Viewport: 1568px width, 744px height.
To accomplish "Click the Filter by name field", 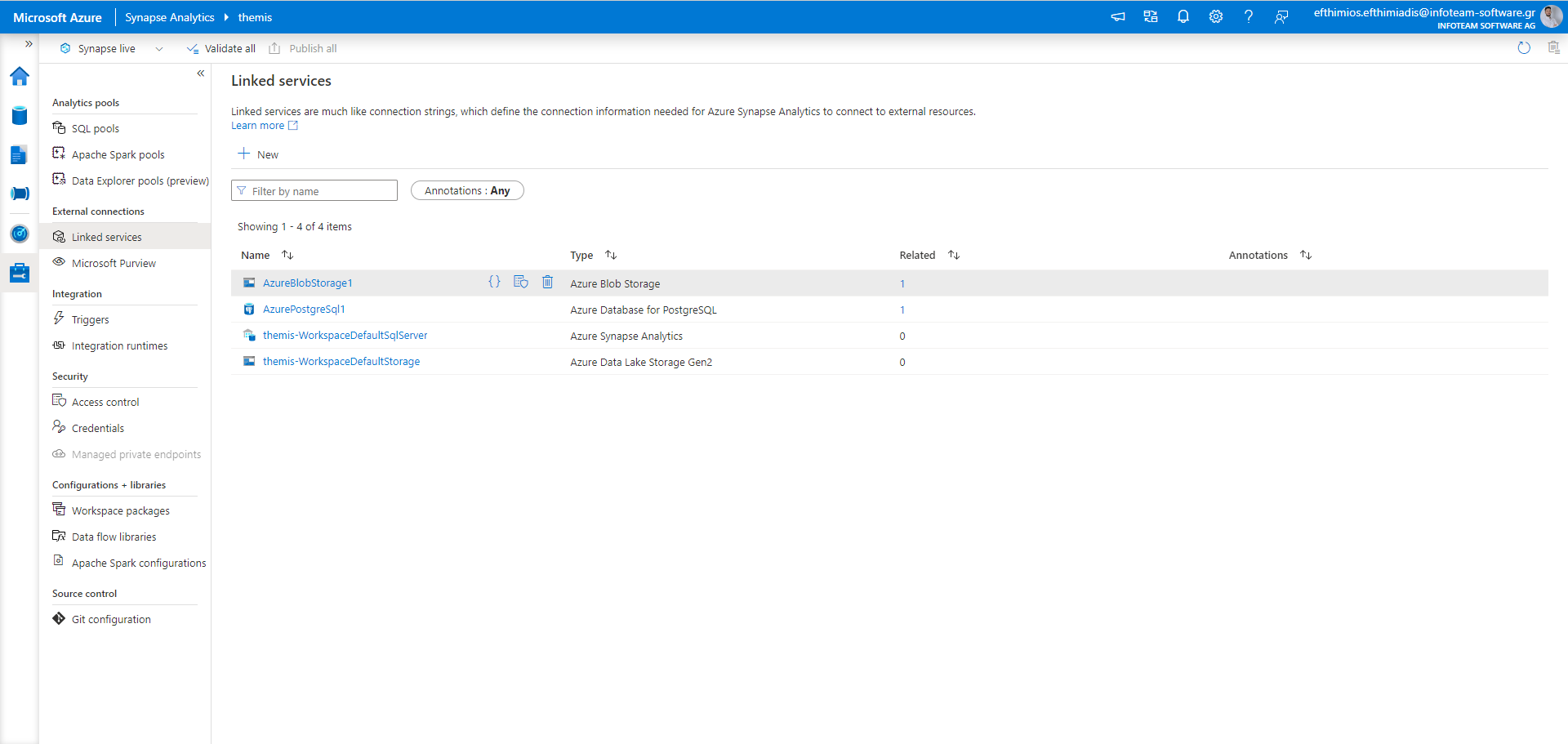I will (x=314, y=190).
